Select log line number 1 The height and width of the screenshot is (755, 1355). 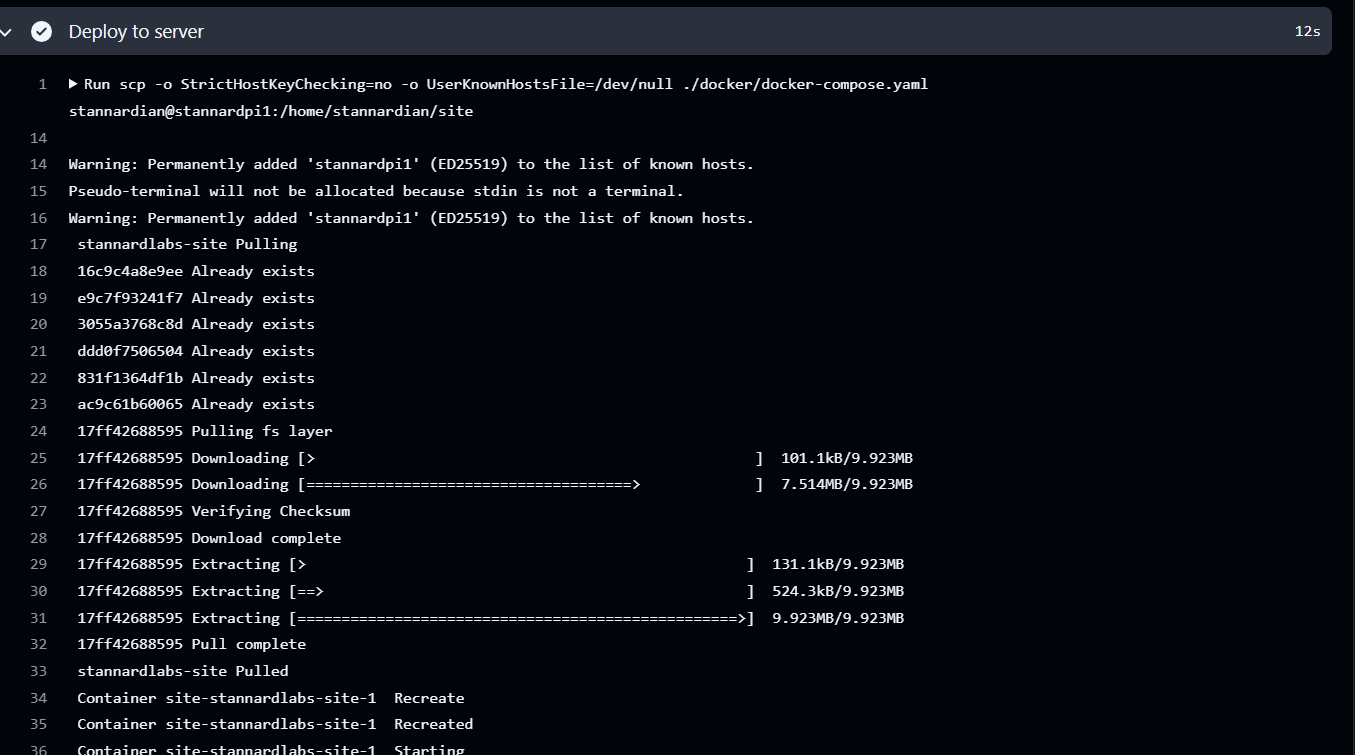43,84
